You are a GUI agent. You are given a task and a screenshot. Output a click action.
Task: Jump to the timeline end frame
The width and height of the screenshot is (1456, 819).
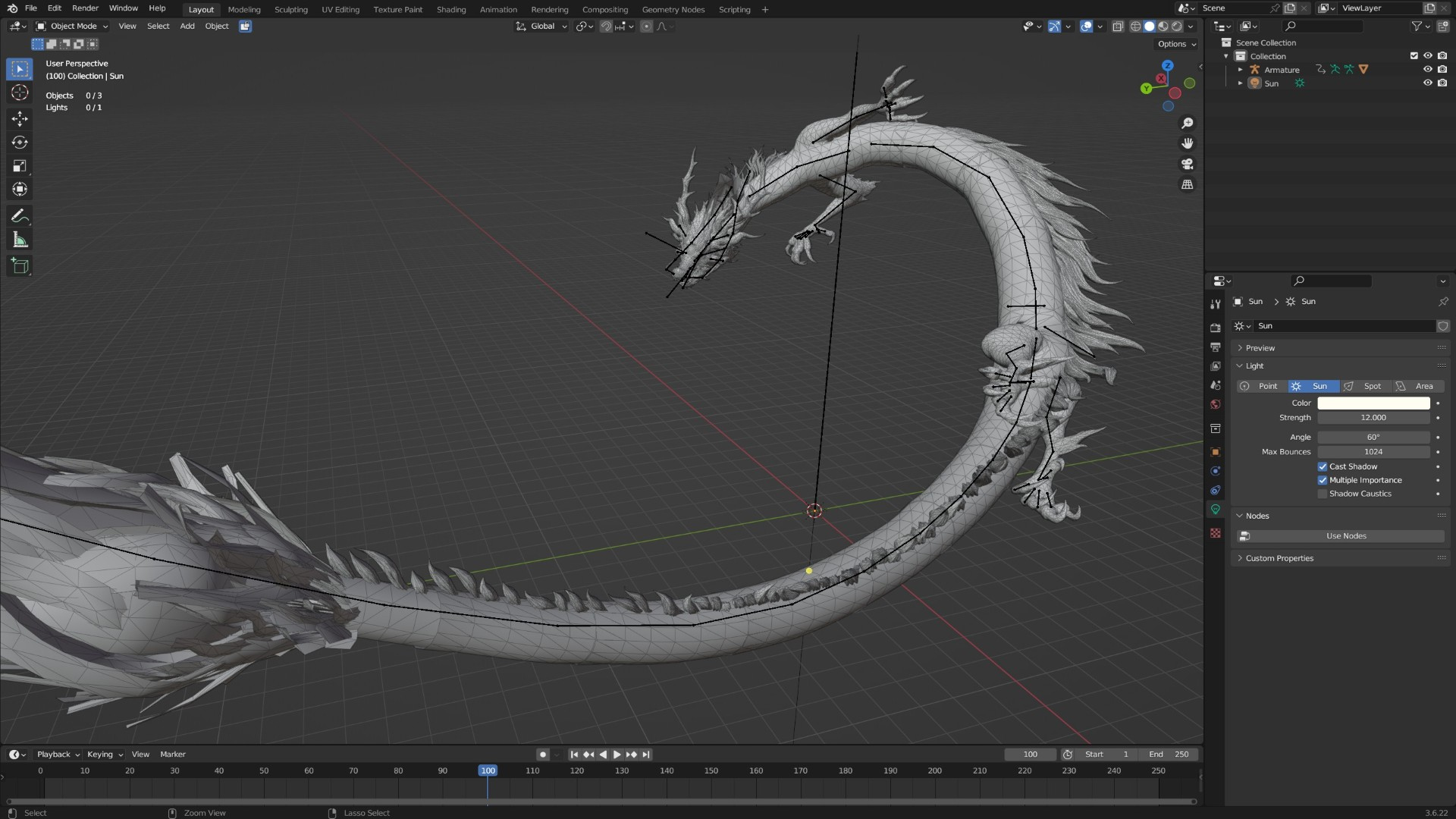coord(646,755)
